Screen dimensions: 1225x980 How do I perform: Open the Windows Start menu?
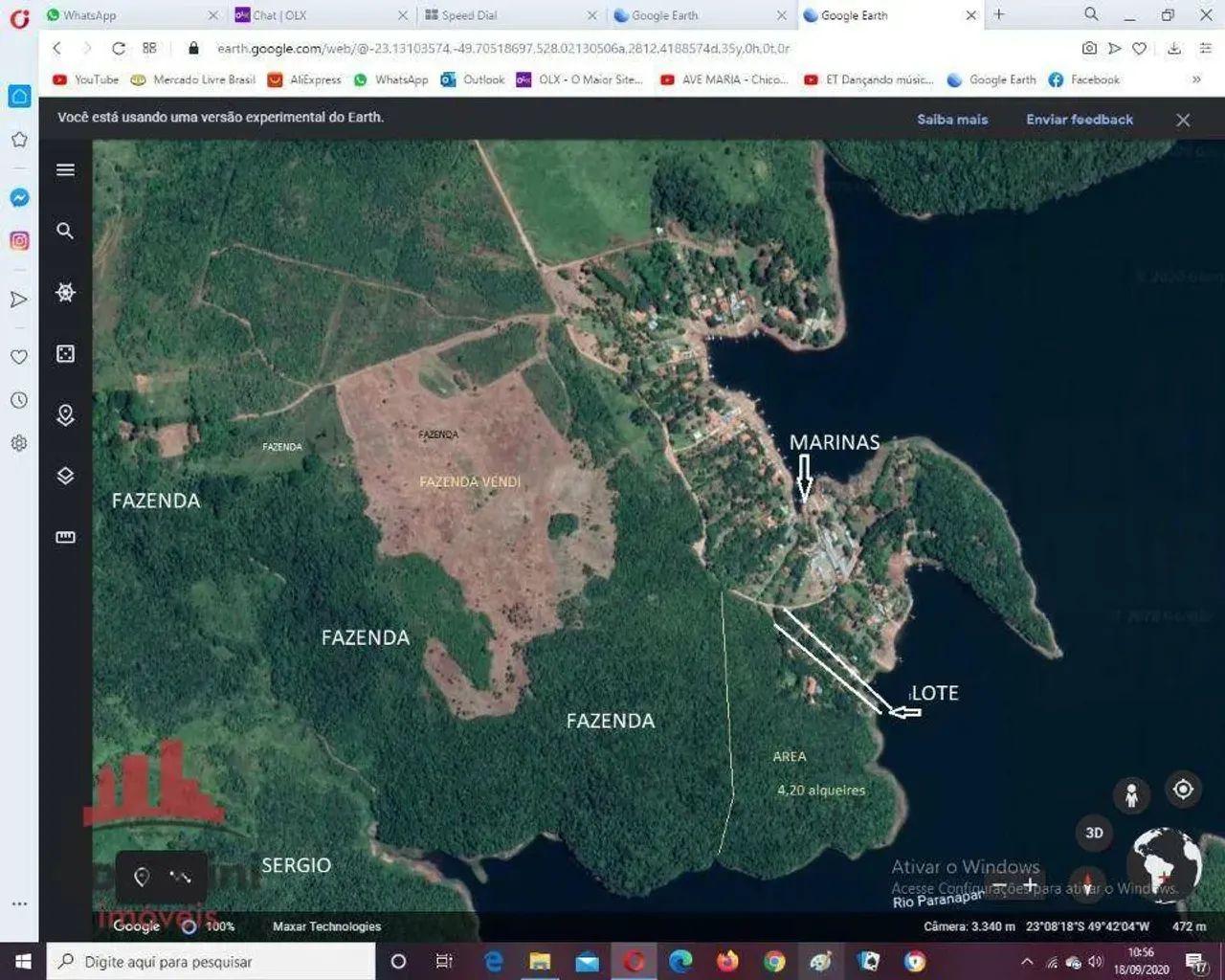tap(22, 961)
